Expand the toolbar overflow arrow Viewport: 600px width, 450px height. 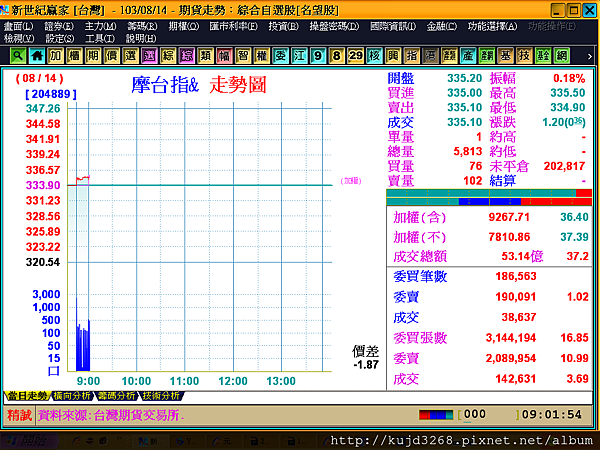coord(589,57)
